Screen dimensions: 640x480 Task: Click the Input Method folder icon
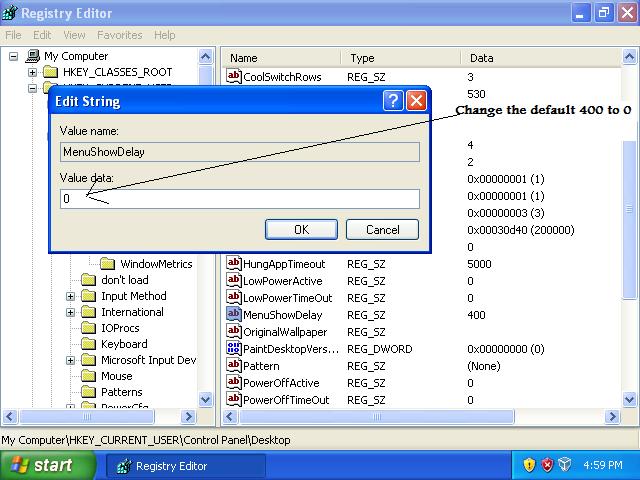pyautogui.click(x=89, y=296)
